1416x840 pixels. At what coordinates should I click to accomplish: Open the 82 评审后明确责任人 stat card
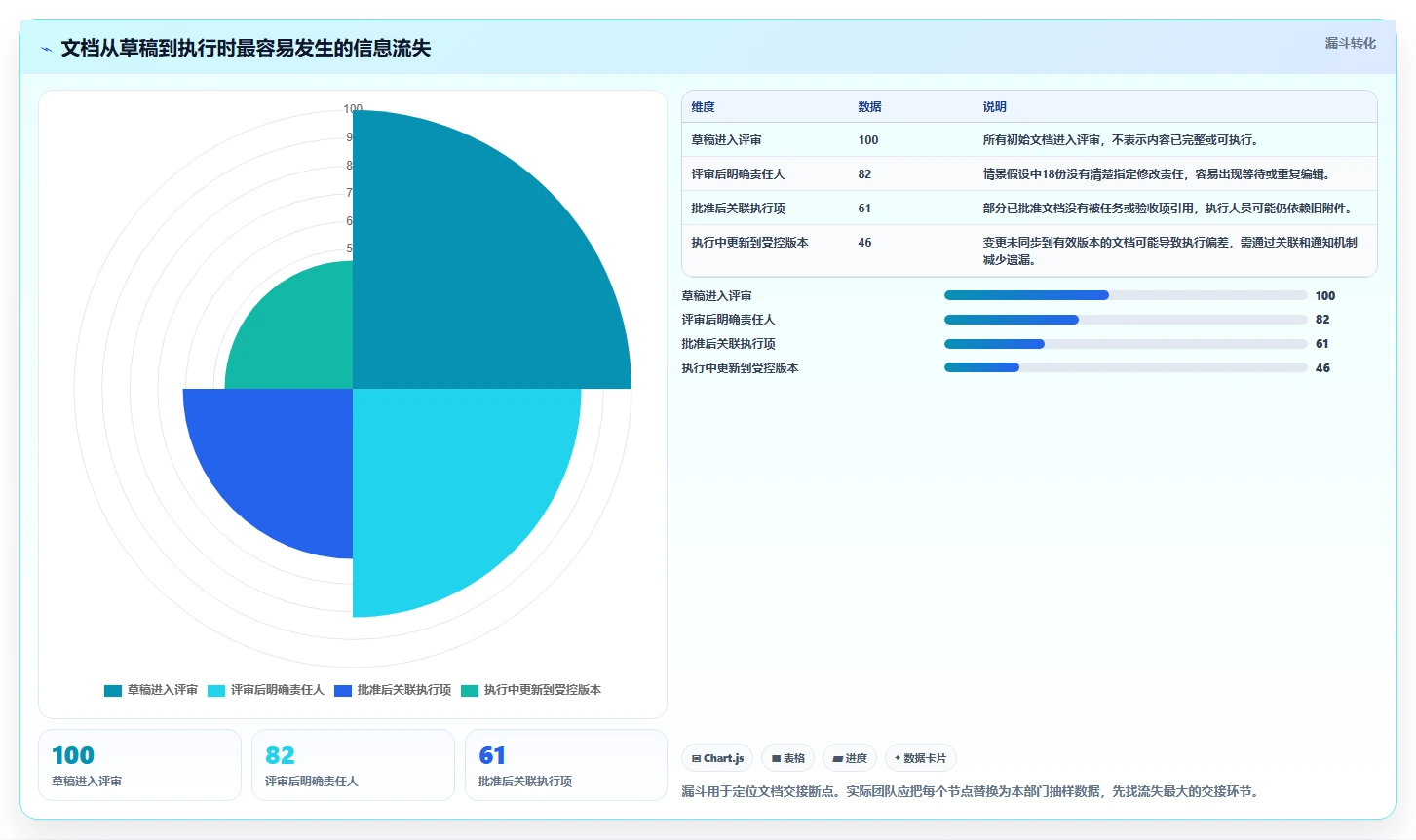[x=353, y=765]
